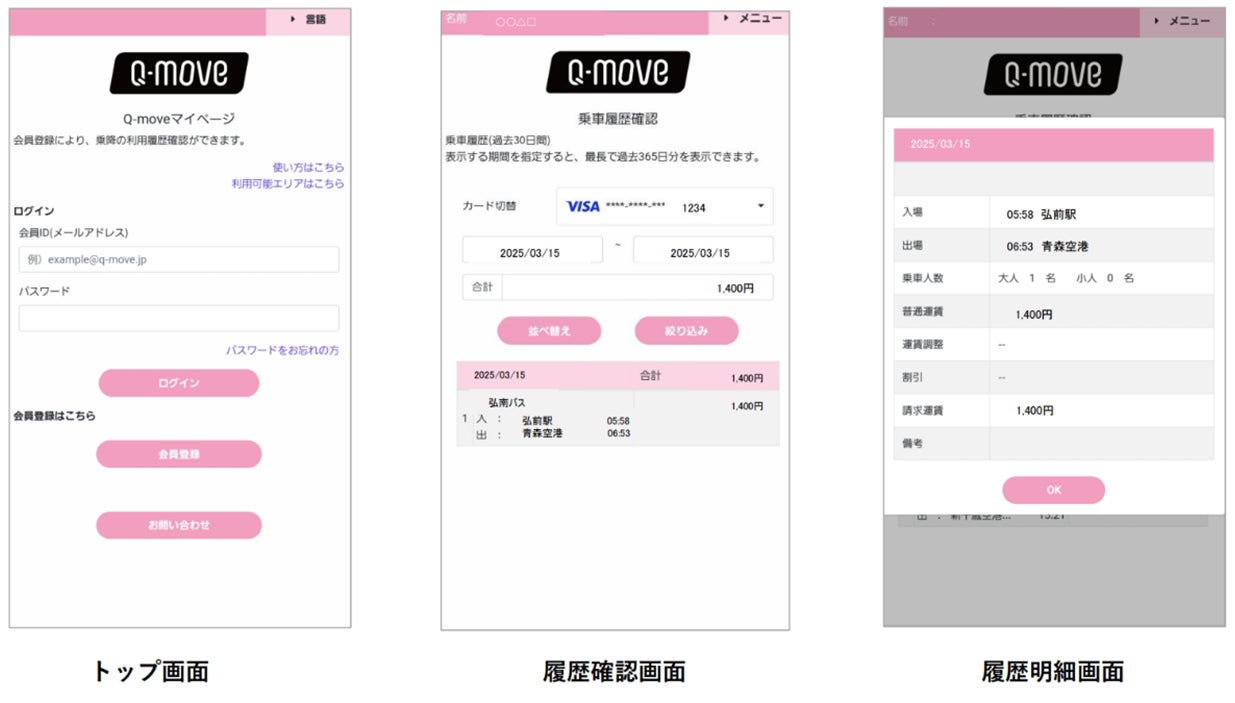Open the 利用可能エリアはこちら link

click(x=288, y=184)
